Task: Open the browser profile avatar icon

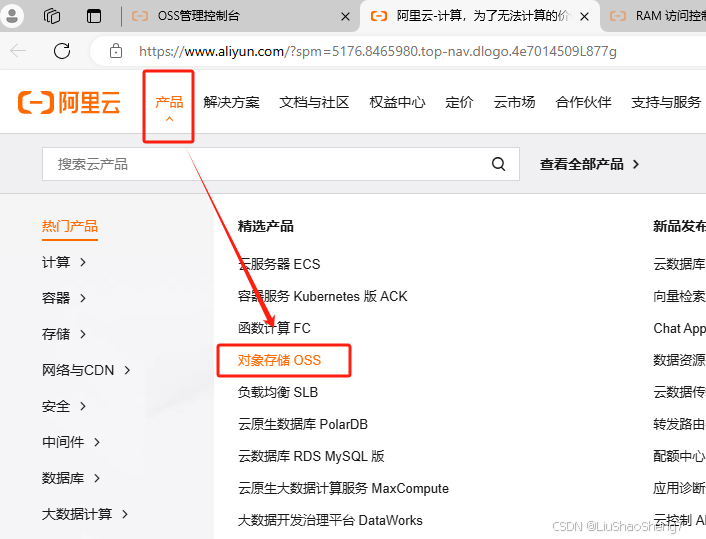Action: (12, 16)
